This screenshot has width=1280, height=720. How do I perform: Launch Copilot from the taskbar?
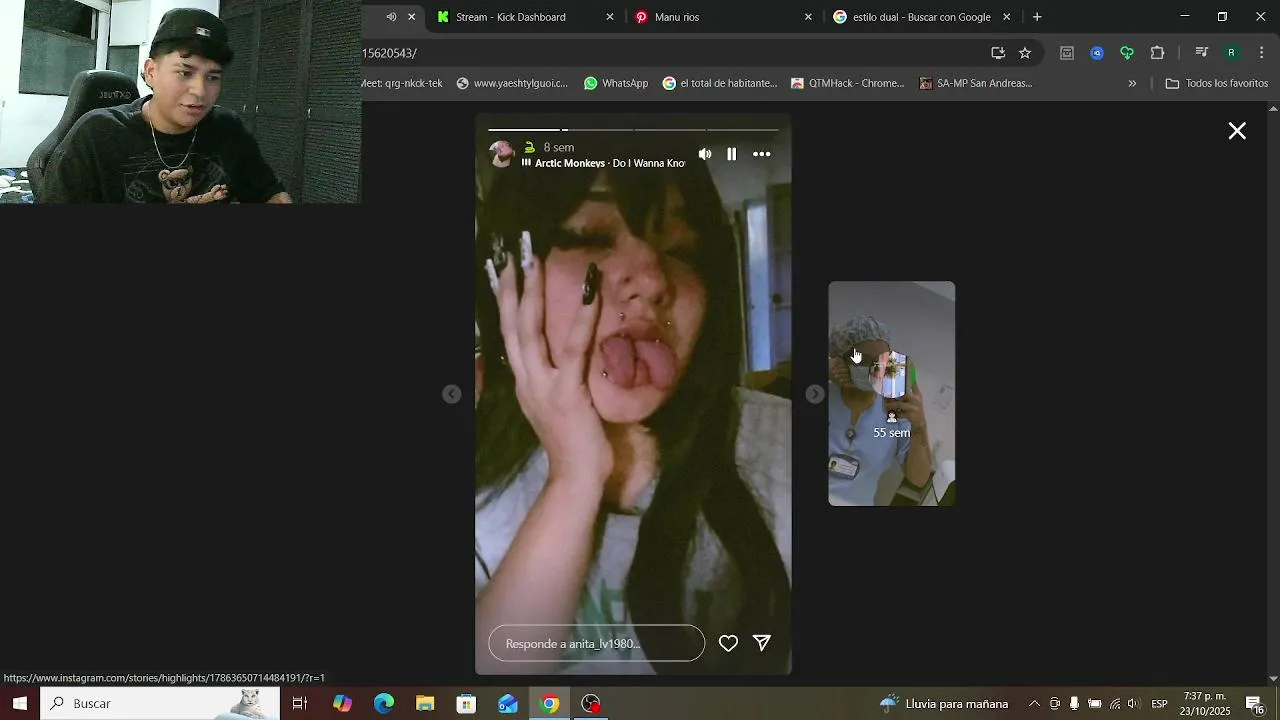pos(342,703)
